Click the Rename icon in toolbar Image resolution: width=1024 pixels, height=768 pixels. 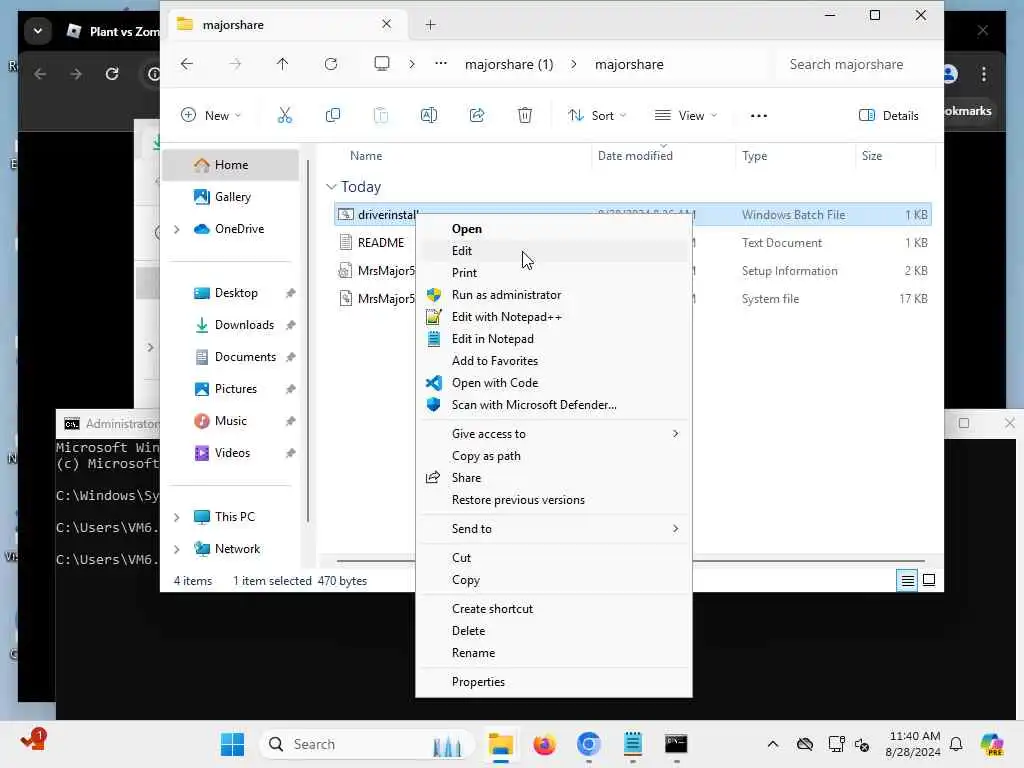pos(428,116)
